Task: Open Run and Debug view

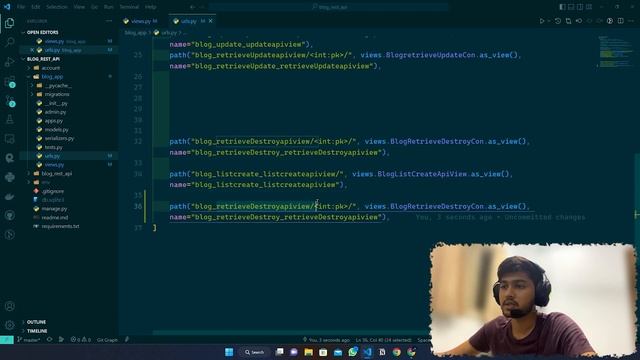Action: [x=9, y=62]
